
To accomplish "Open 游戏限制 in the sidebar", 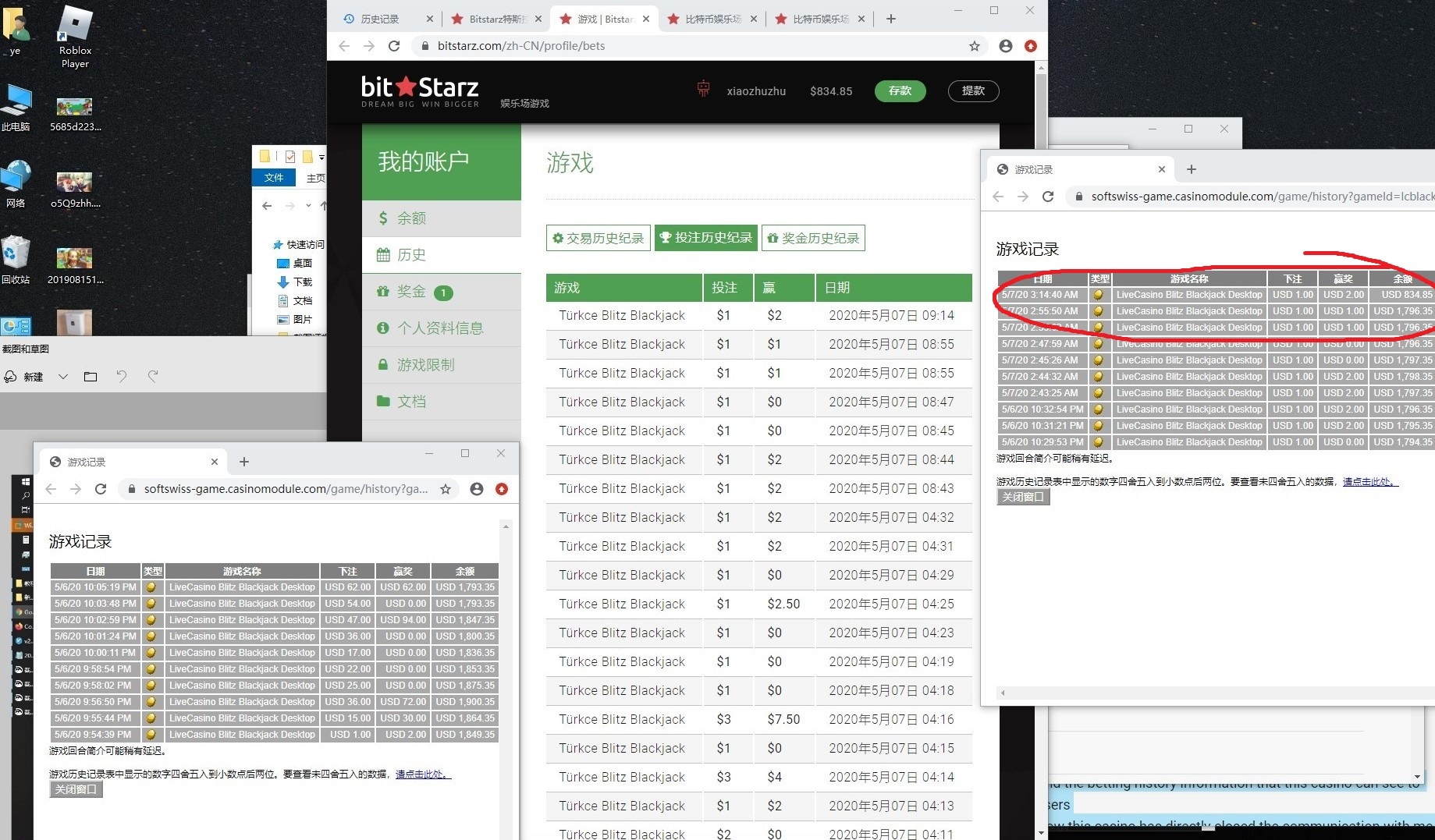I will pyautogui.click(x=442, y=365).
